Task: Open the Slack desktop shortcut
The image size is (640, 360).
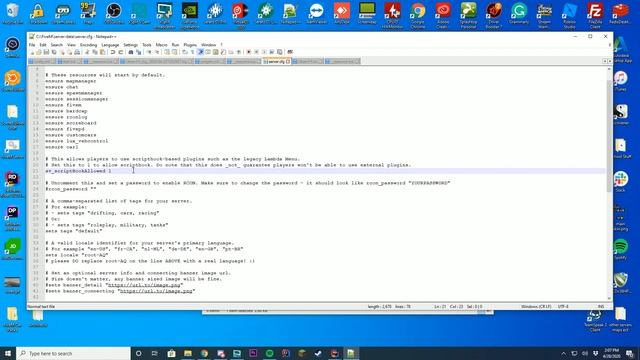Action: click(x=620, y=182)
